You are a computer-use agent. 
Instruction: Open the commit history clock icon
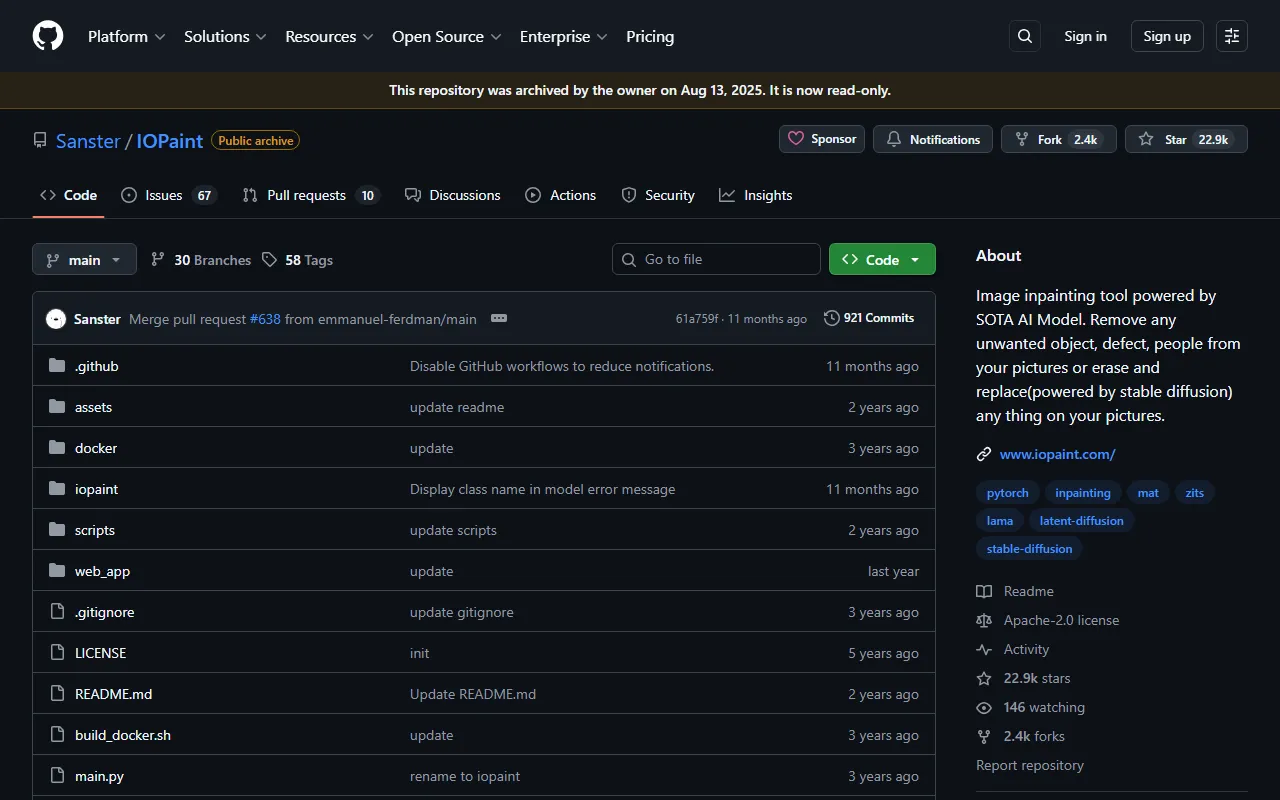point(831,318)
